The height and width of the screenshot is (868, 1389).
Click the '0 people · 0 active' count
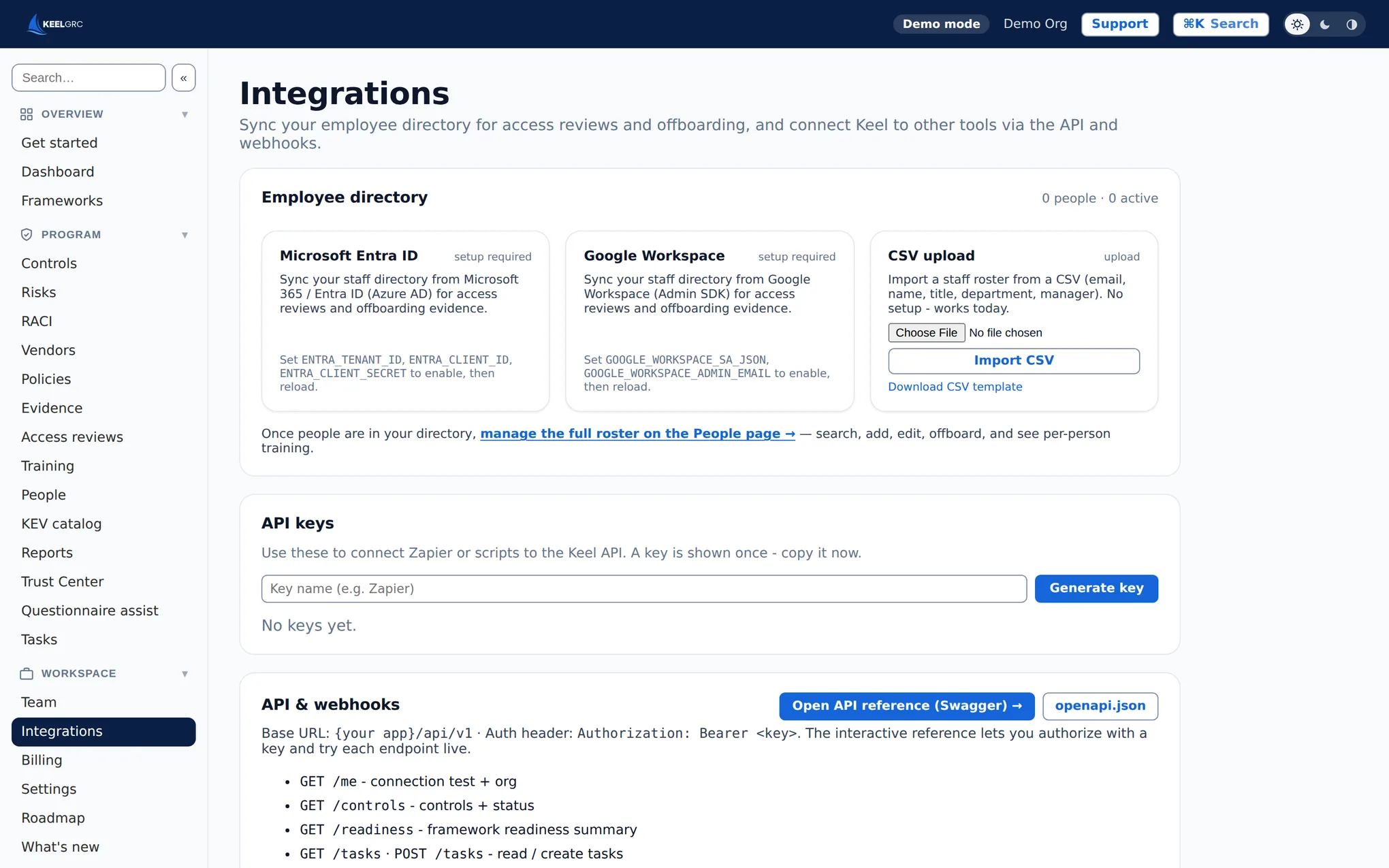pyautogui.click(x=1100, y=199)
